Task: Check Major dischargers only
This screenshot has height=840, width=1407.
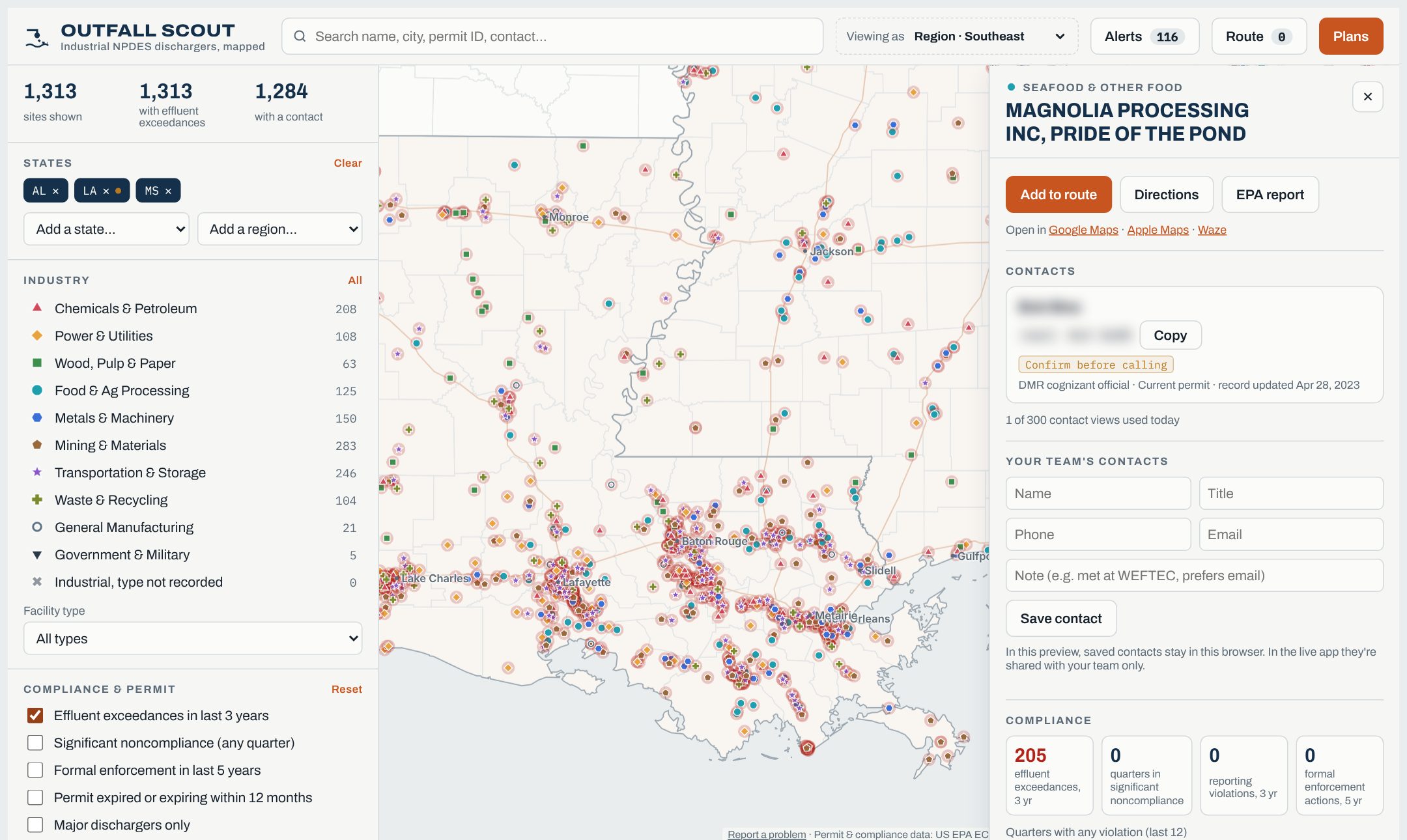Action: [35, 825]
